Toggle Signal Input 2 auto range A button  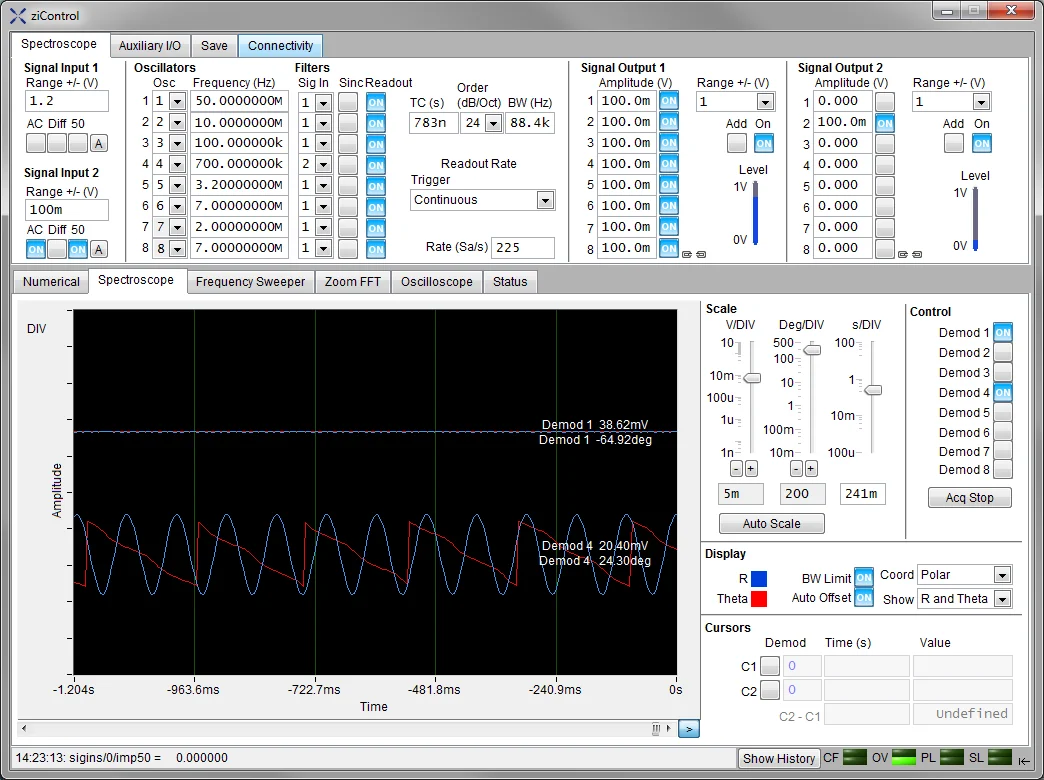[99, 250]
